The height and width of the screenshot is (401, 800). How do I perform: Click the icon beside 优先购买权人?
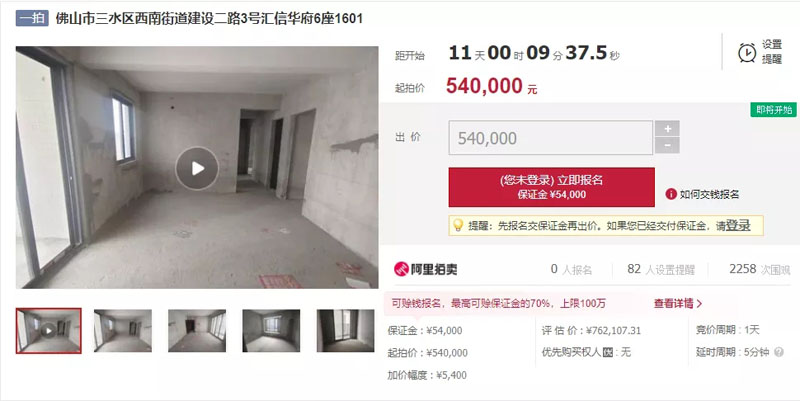click(608, 352)
